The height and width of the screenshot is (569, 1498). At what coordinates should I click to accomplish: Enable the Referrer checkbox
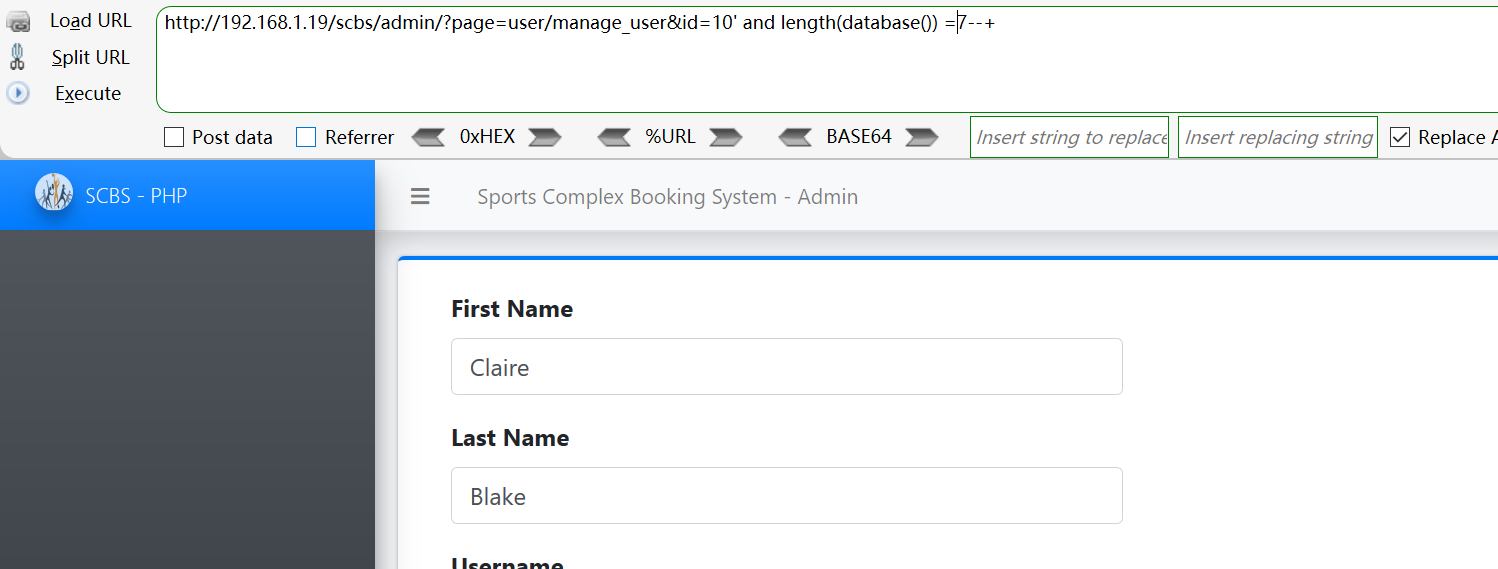point(306,137)
